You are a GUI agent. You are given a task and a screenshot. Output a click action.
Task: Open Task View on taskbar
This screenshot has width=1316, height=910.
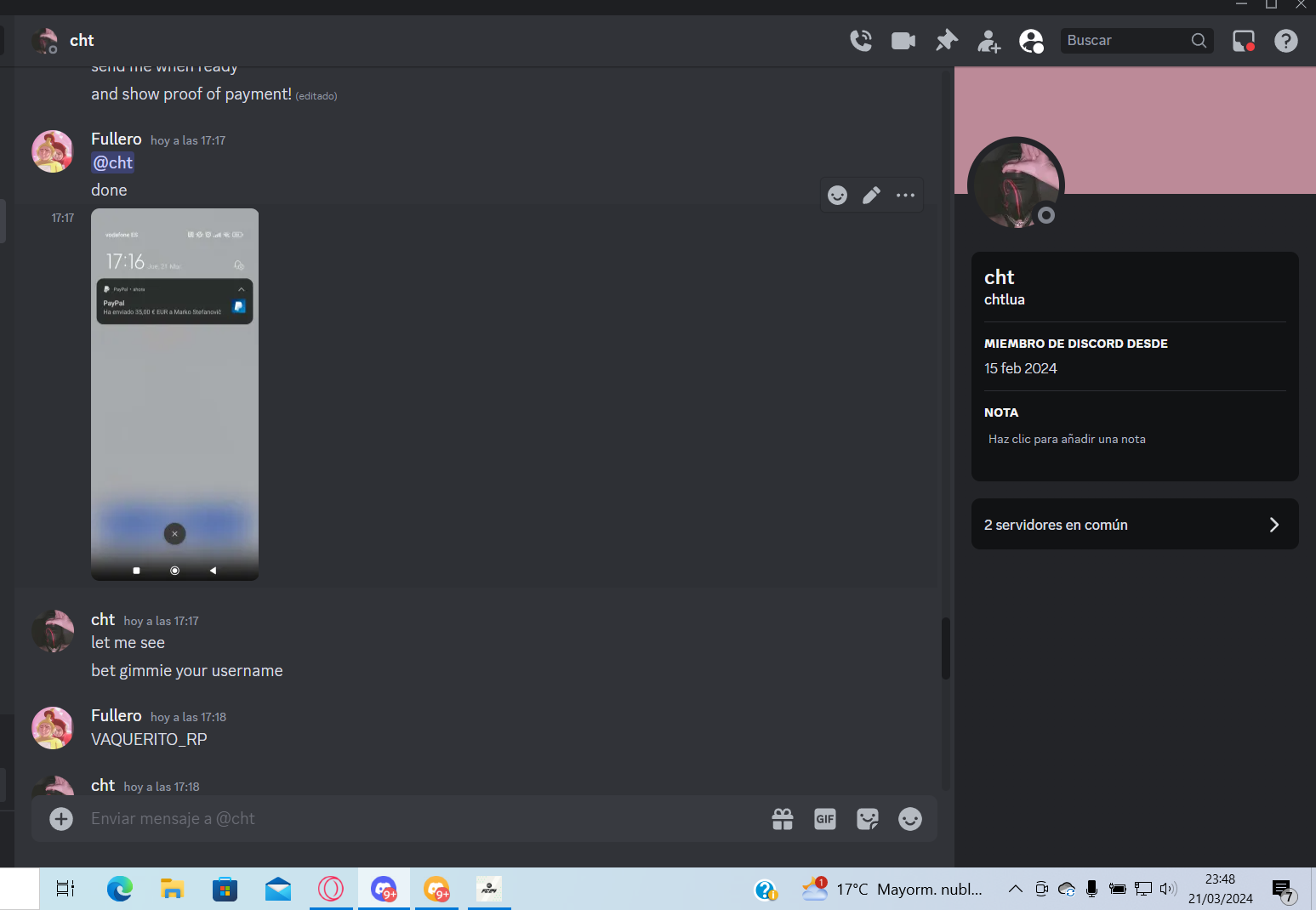(x=66, y=889)
